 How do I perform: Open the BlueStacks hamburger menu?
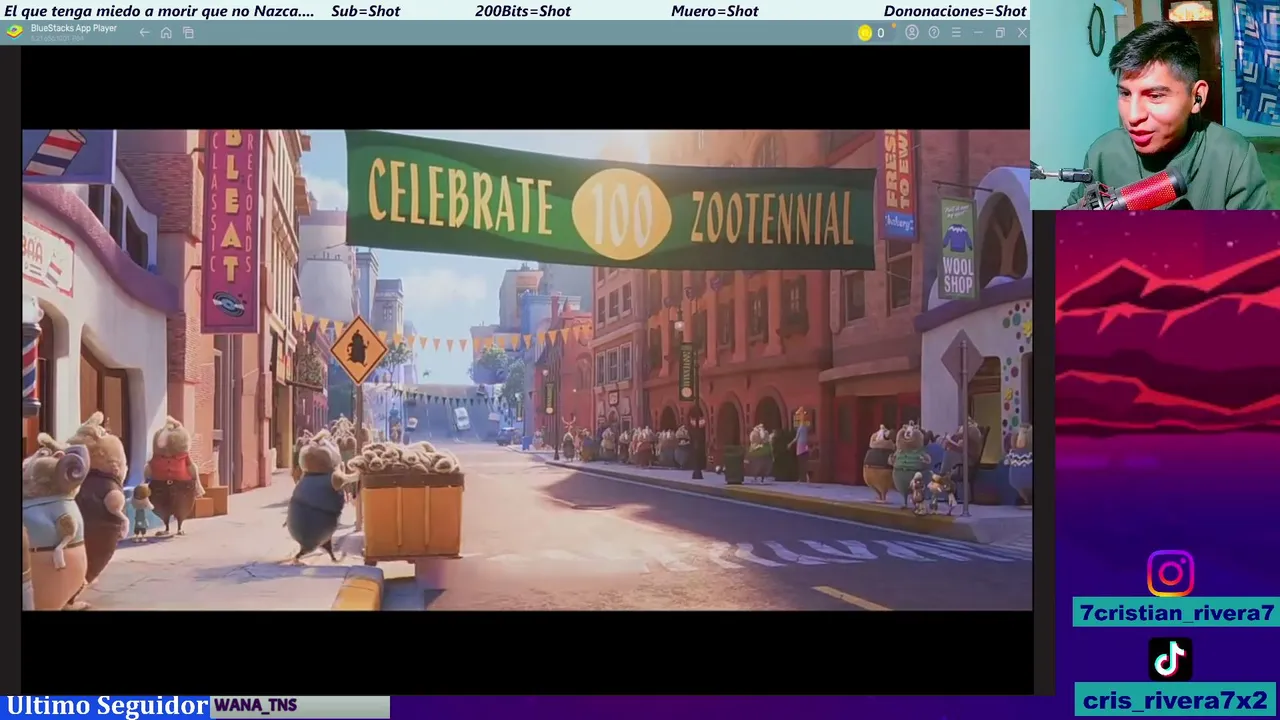click(x=956, y=33)
